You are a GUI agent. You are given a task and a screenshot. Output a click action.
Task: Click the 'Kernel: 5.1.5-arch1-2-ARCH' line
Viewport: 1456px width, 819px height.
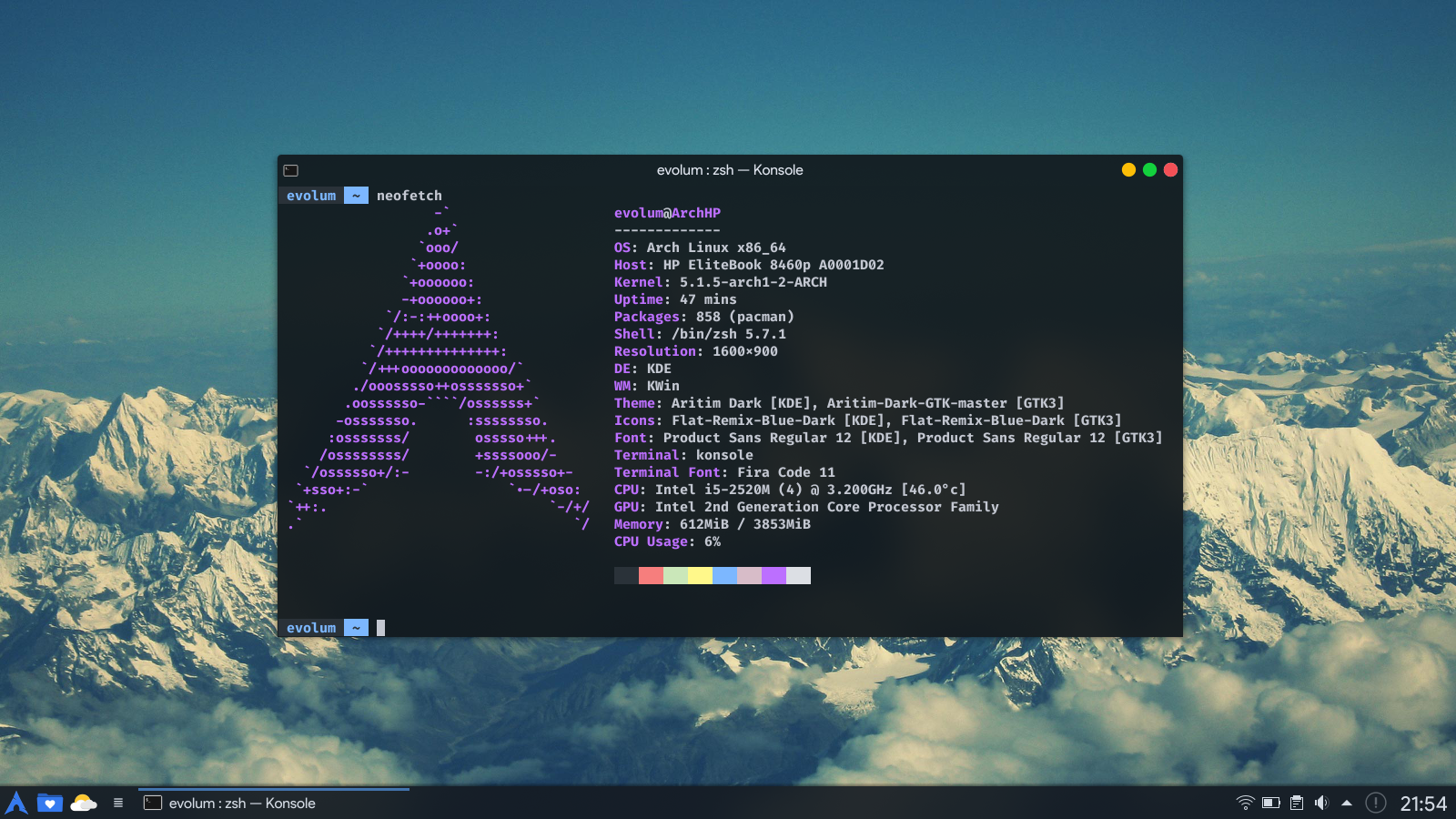point(721,282)
